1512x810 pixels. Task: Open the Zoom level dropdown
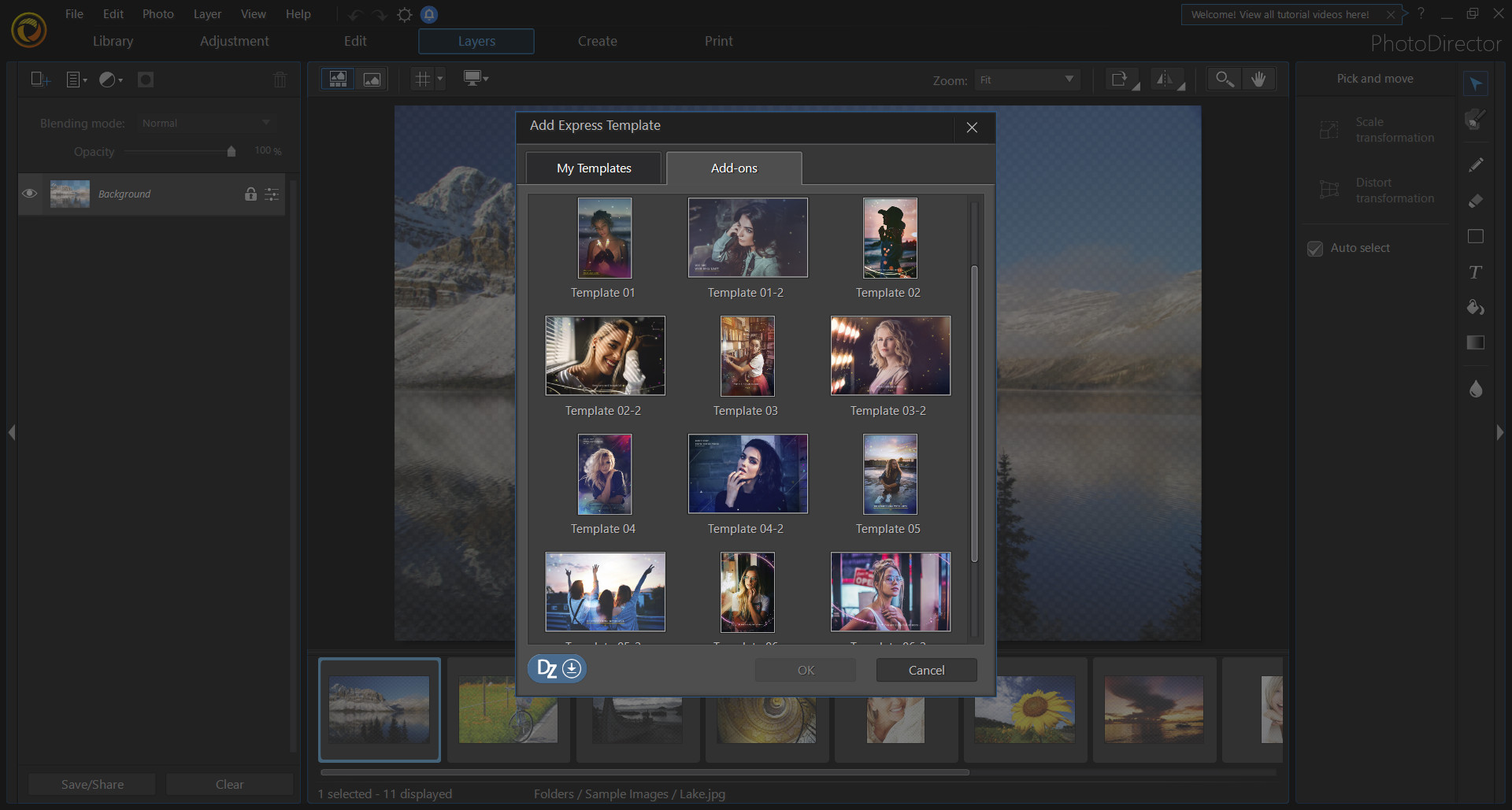(x=1026, y=80)
